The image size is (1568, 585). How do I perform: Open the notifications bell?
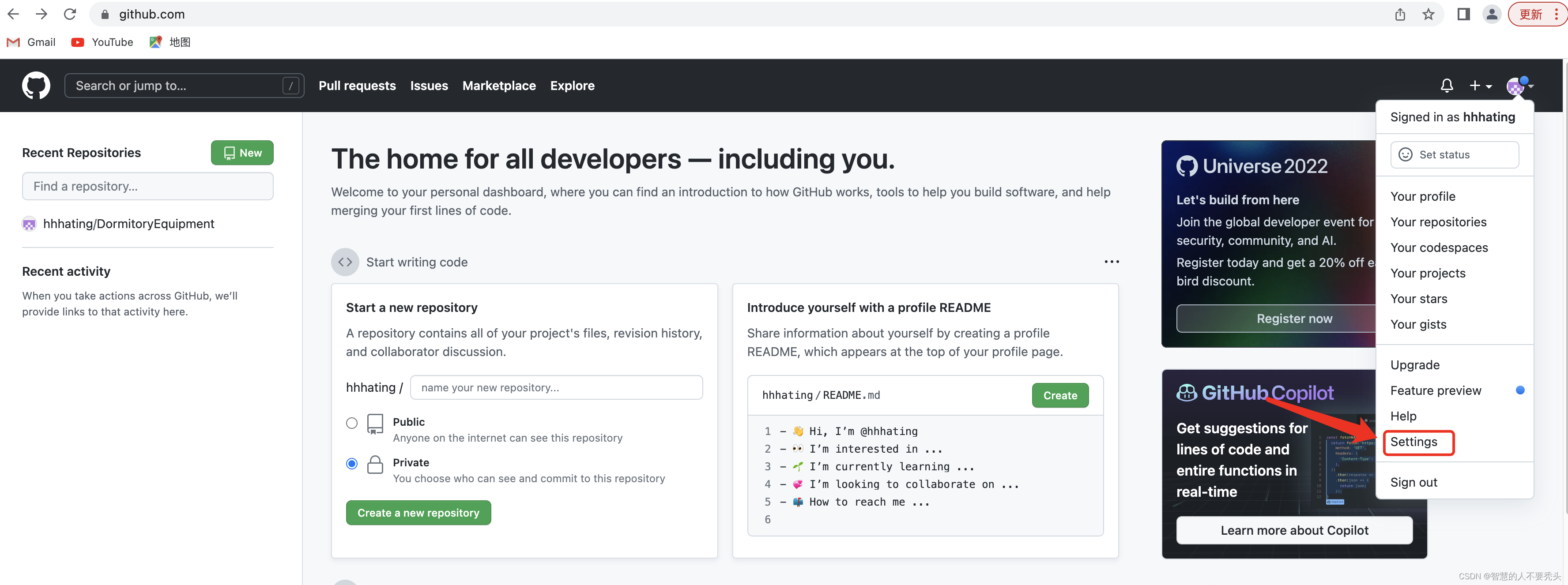1446,86
